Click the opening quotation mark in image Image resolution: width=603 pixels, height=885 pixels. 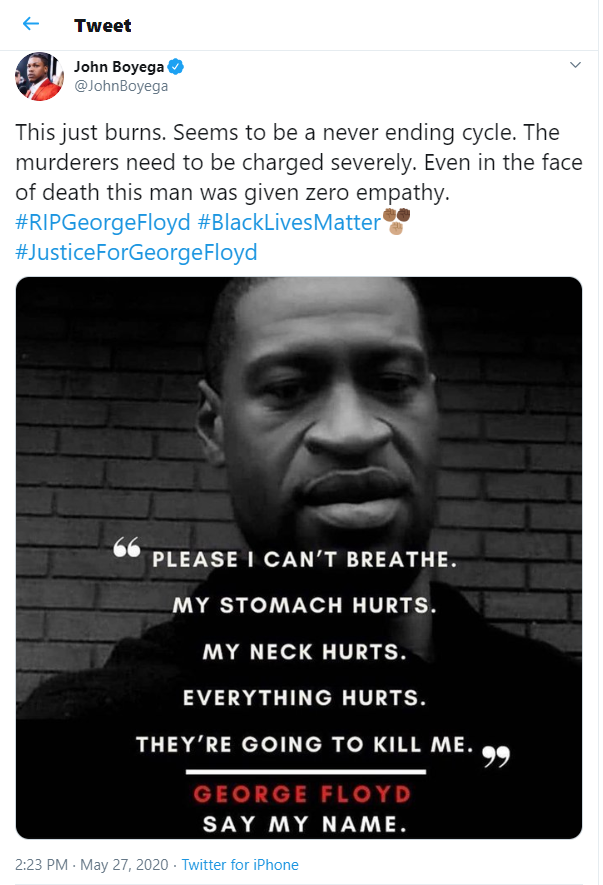(x=126, y=549)
